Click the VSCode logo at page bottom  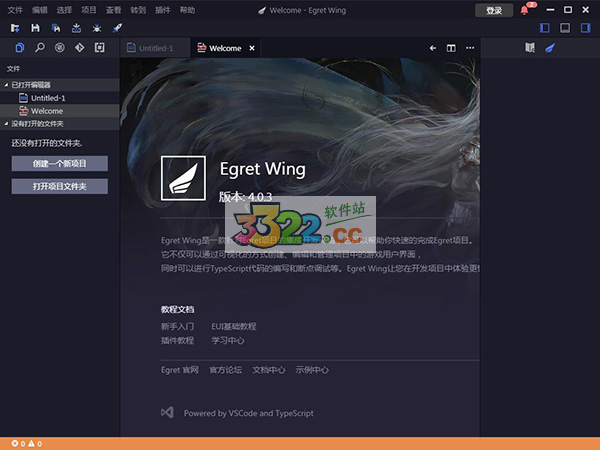click(167, 412)
